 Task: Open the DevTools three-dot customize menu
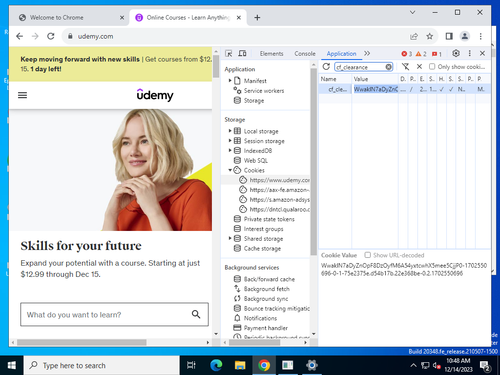pos(469,53)
